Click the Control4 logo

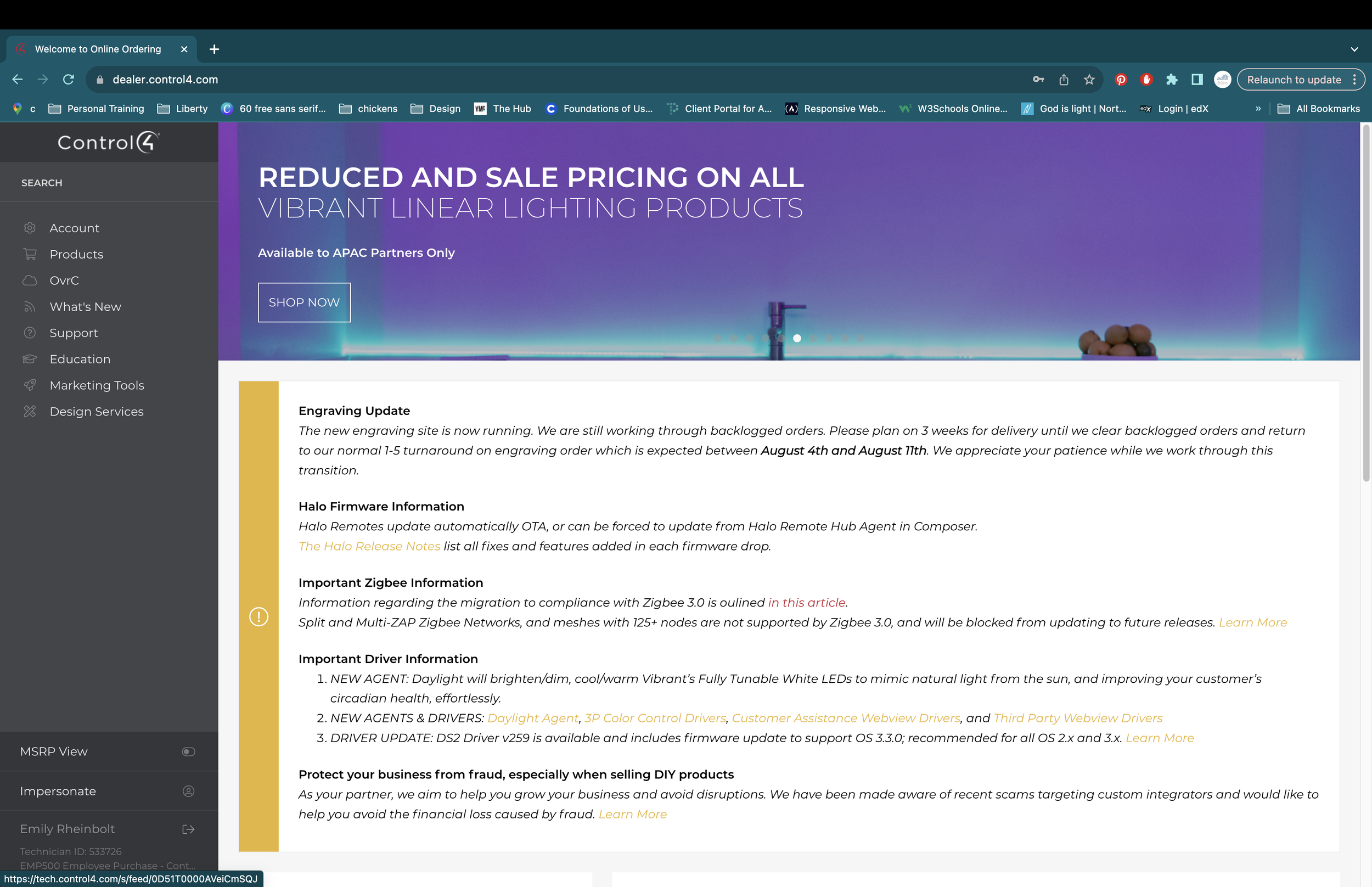tap(109, 142)
